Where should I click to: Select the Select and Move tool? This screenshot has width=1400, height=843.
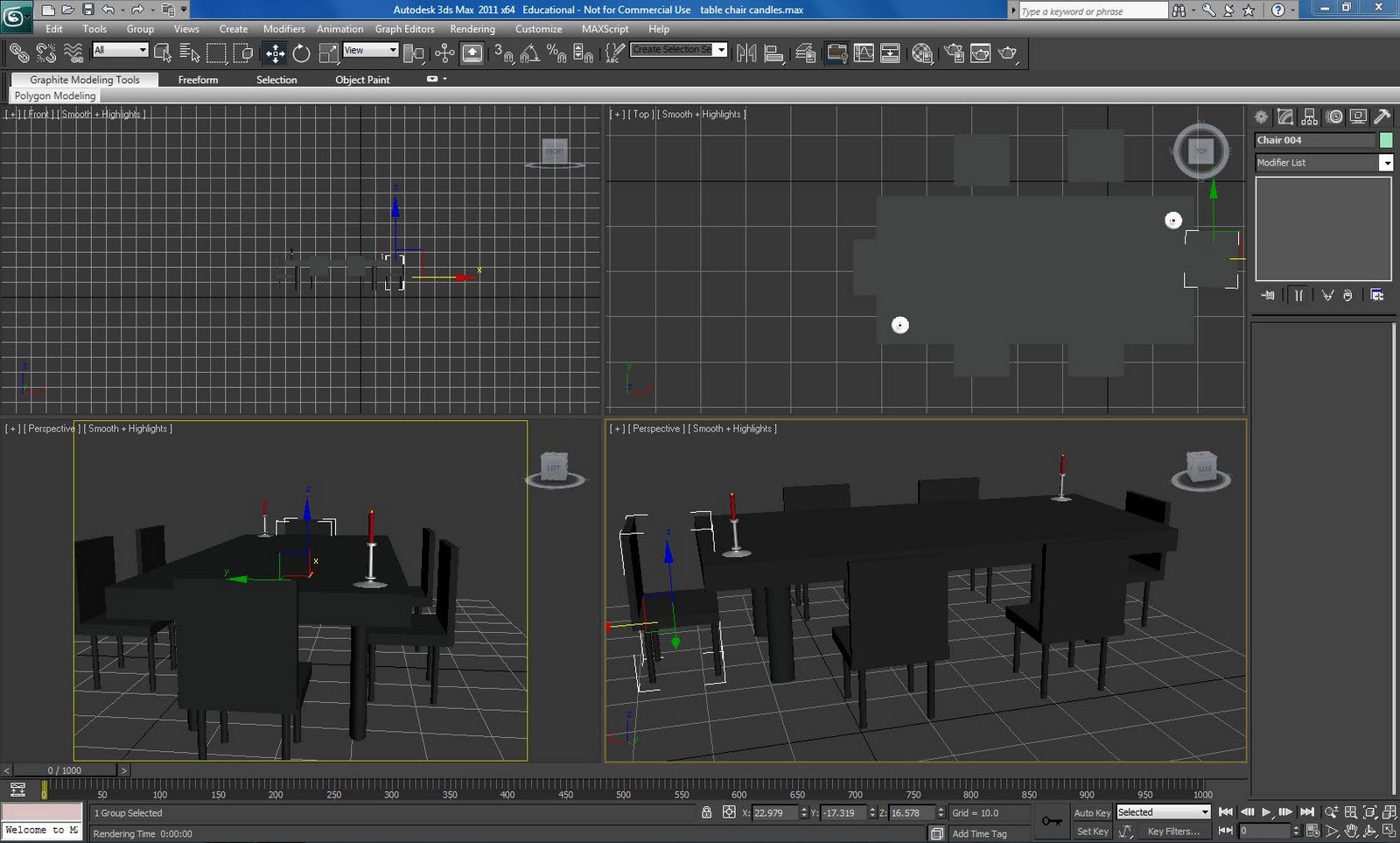(x=275, y=53)
